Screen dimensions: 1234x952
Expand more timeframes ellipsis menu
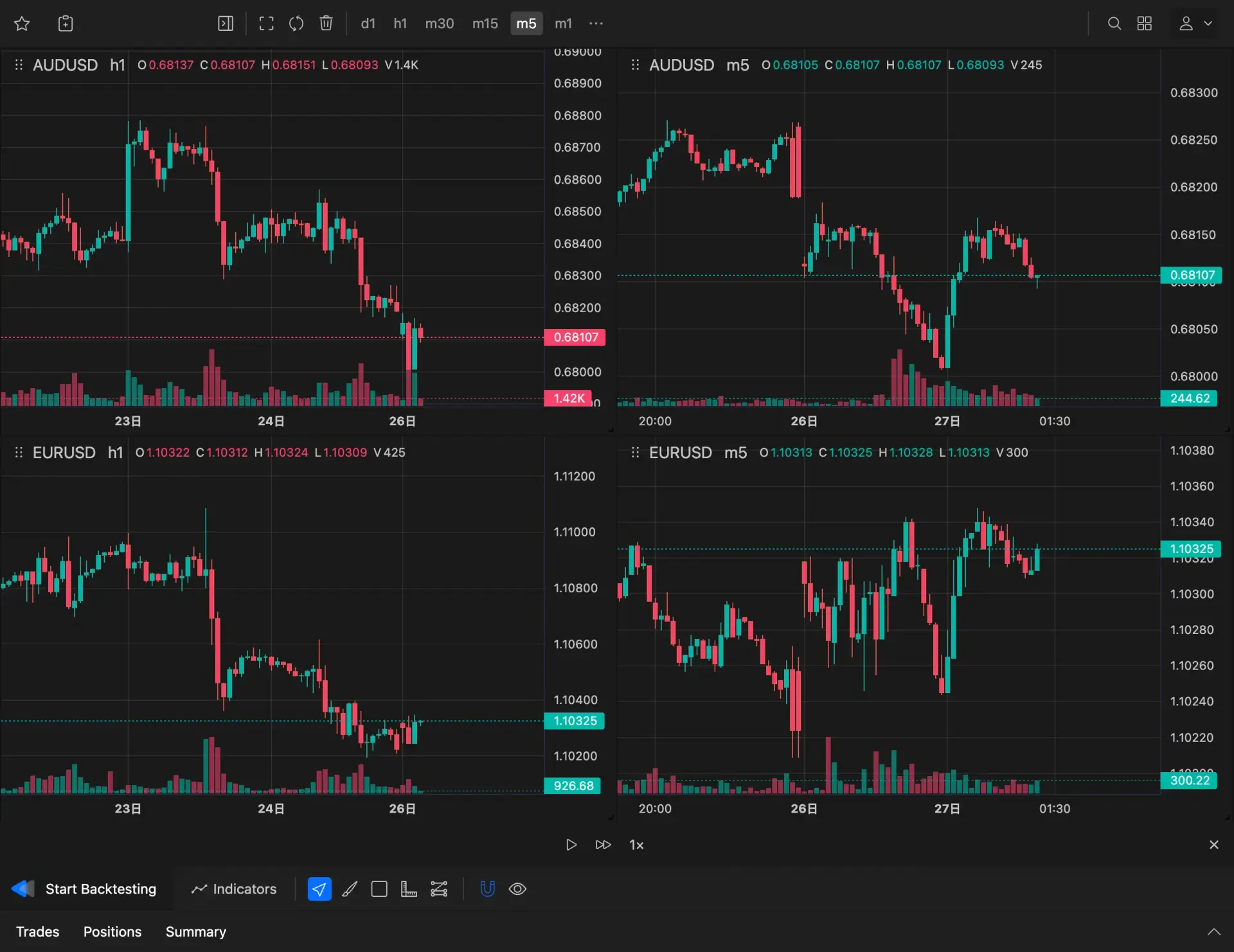(596, 24)
